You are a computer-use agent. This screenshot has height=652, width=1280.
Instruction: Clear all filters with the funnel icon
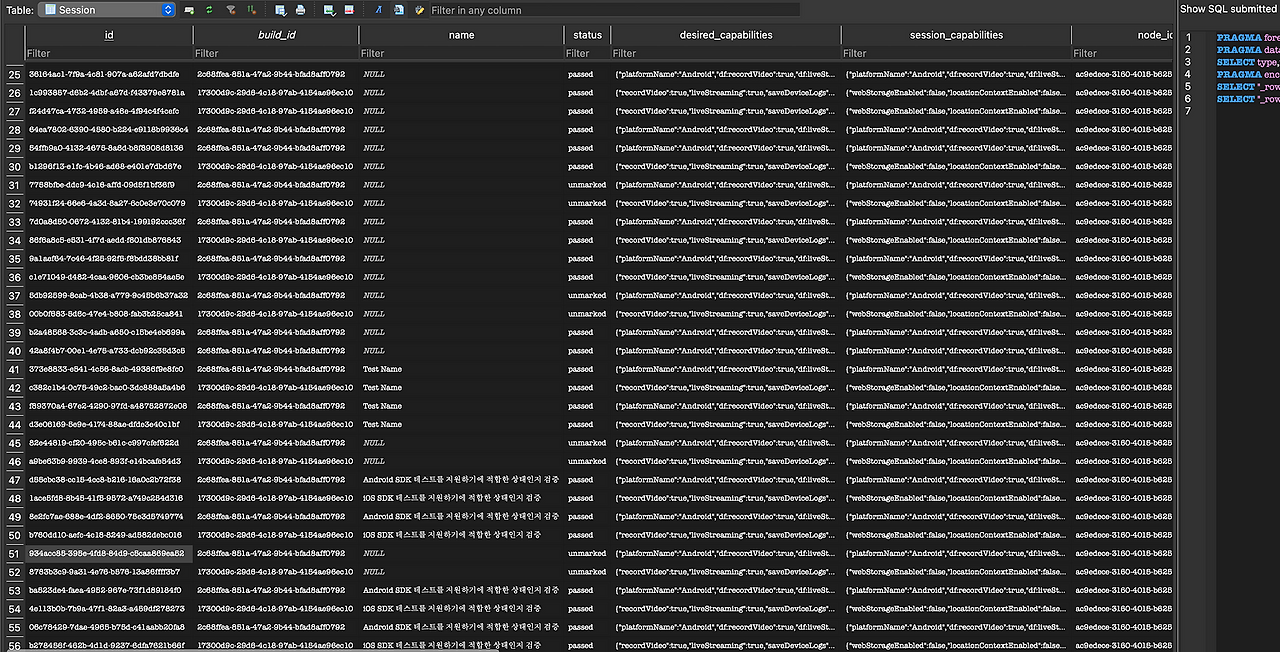tap(231, 10)
